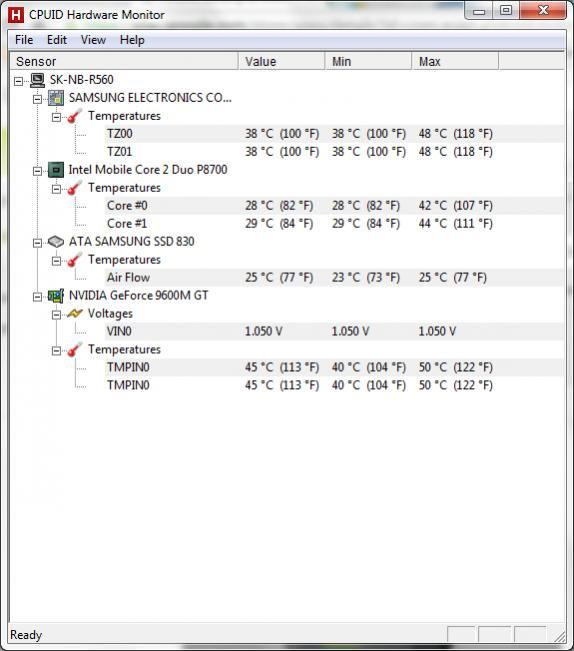Click the Max column header

(455, 61)
